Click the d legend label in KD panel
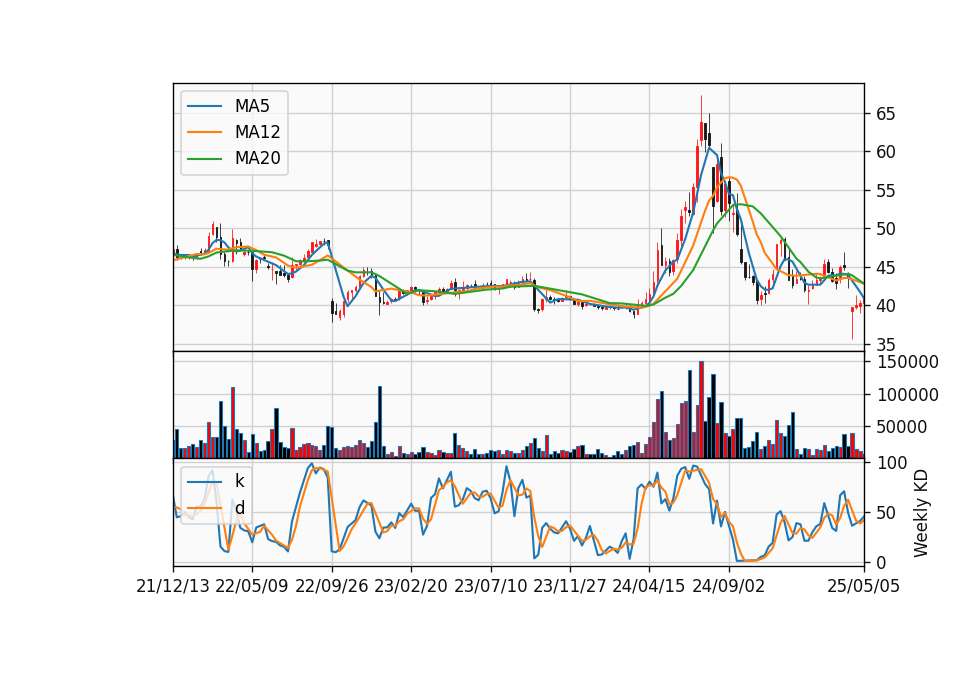Screen dimensions: 960x690 (239, 508)
